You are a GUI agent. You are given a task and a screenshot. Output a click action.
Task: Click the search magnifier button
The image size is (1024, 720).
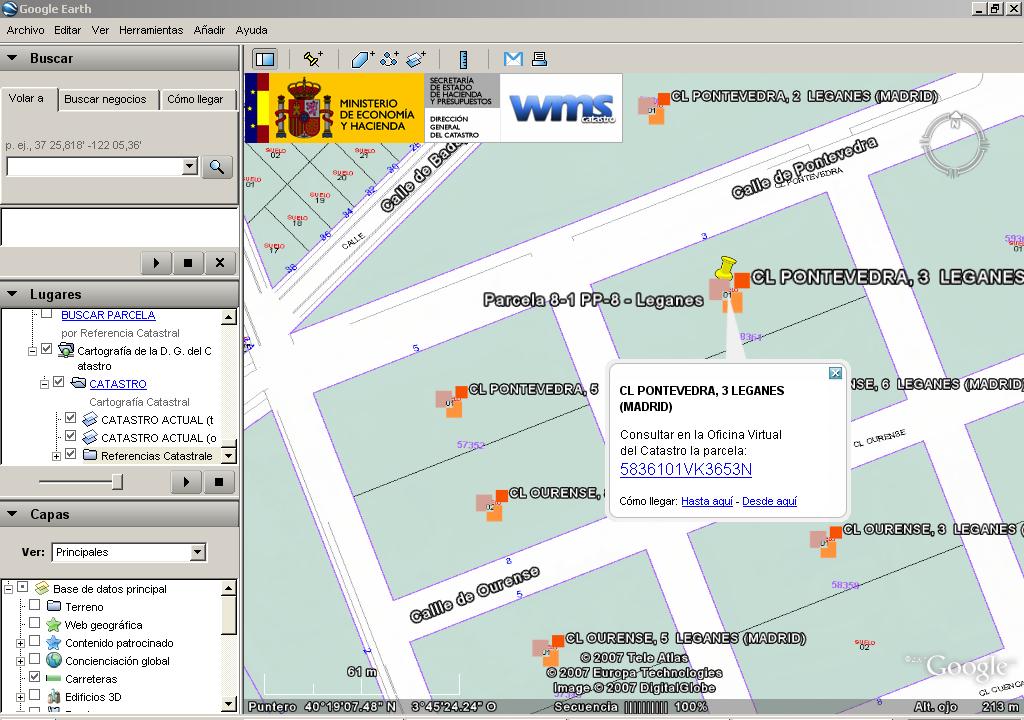pos(217,167)
